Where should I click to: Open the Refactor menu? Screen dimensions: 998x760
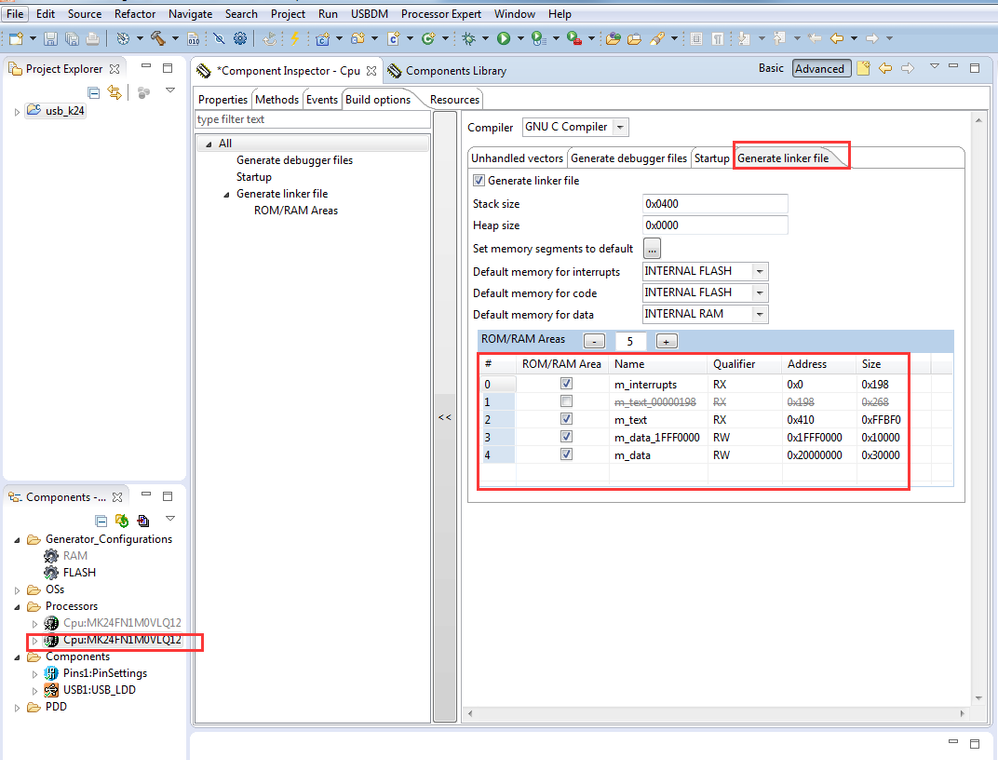(x=135, y=14)
